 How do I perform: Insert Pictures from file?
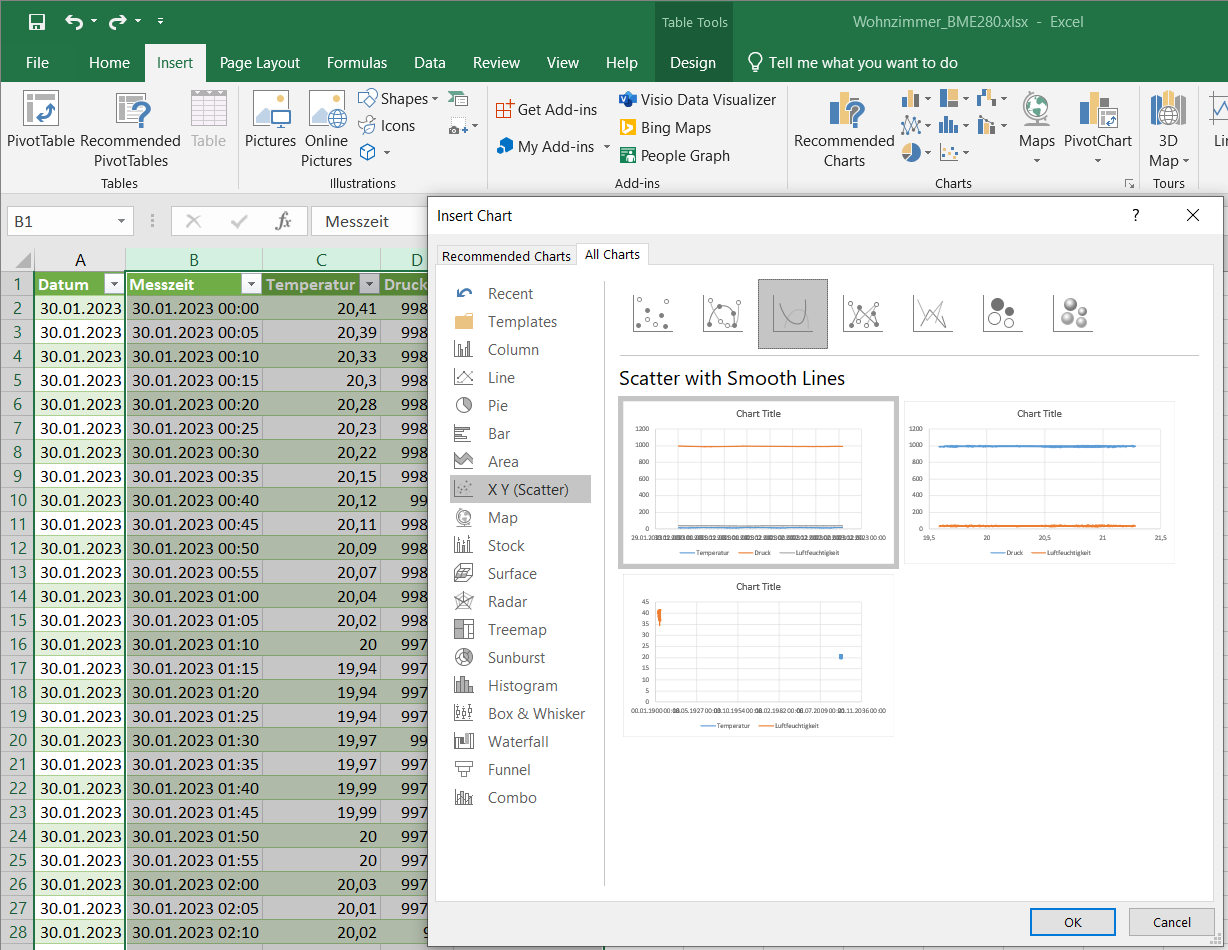coord(271,120)
